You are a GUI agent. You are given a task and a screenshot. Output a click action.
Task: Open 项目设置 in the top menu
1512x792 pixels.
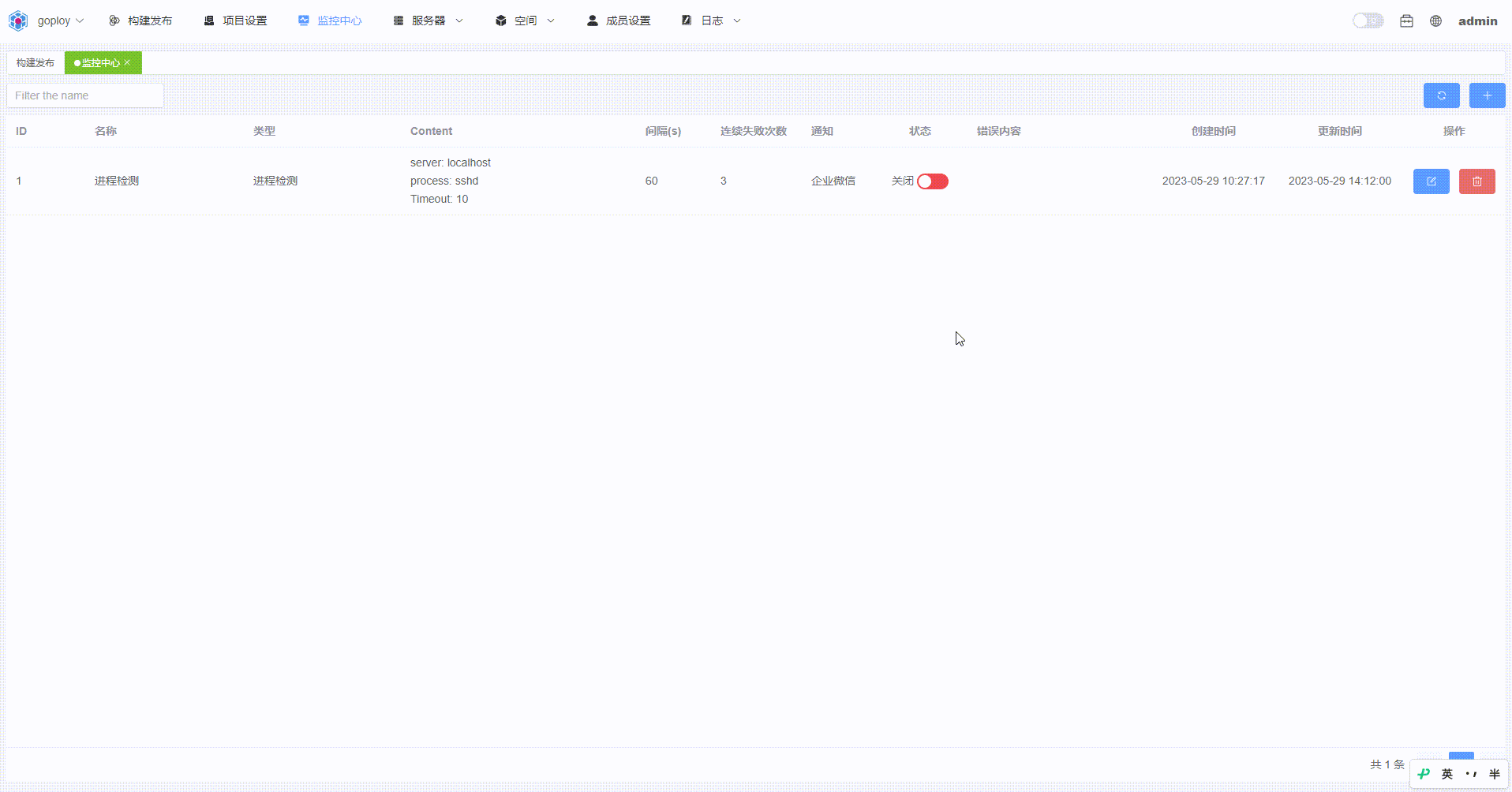coord(236,21)
